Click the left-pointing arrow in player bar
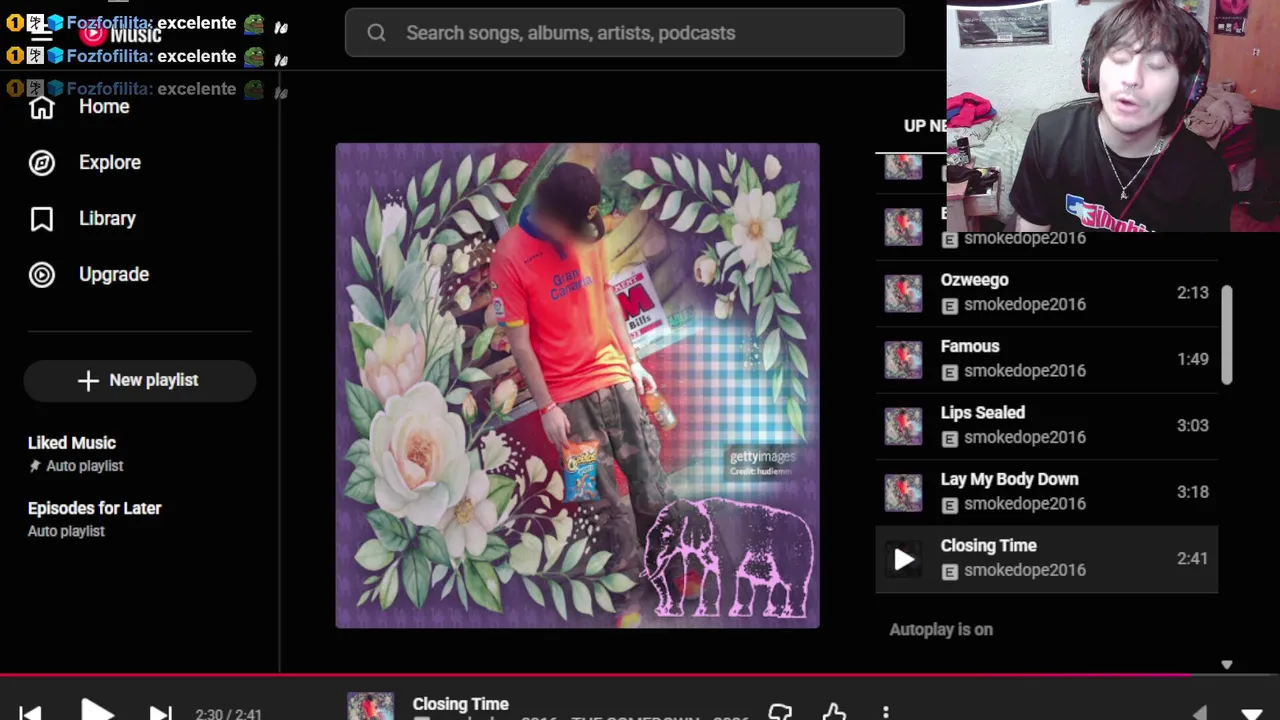The height and width of the screenshot is (720, 1280). coord(1200,713)
